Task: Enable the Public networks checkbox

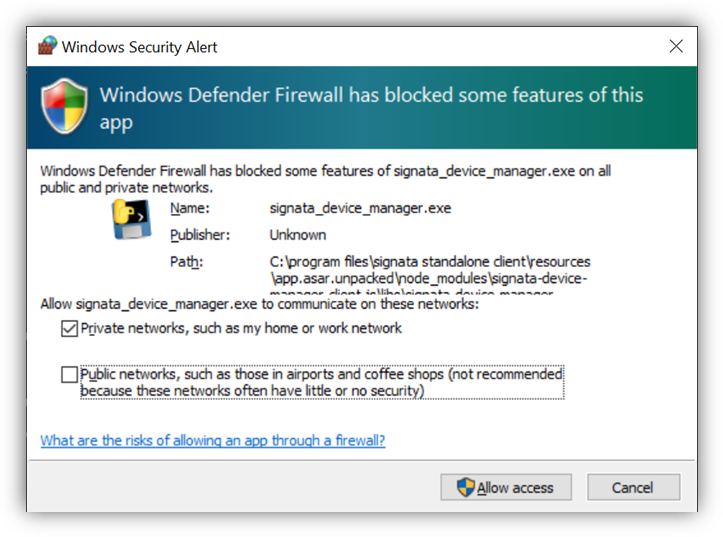Action: pos(69,374)
